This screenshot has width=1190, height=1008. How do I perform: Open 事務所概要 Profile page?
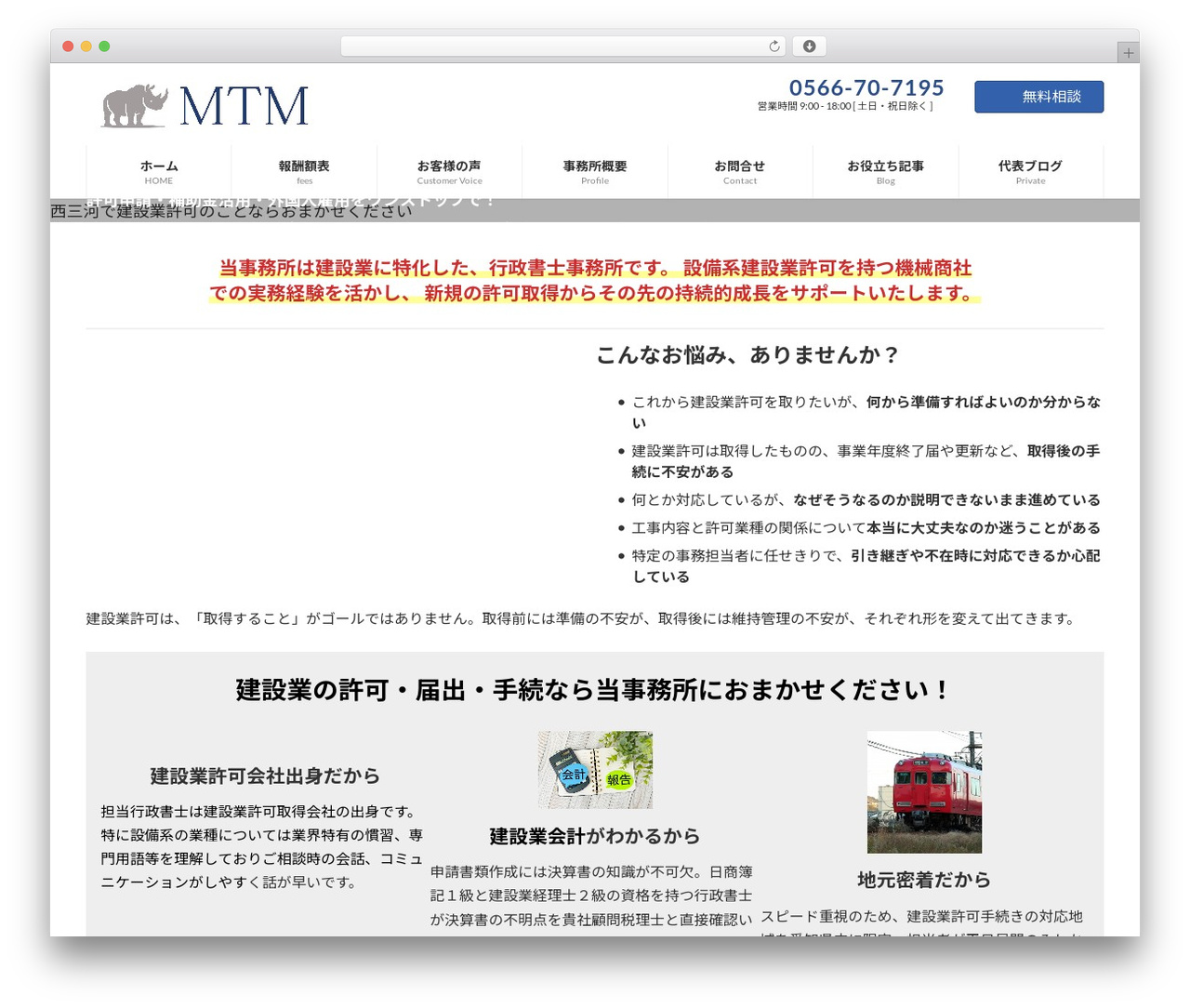click(x=595, y=171)
